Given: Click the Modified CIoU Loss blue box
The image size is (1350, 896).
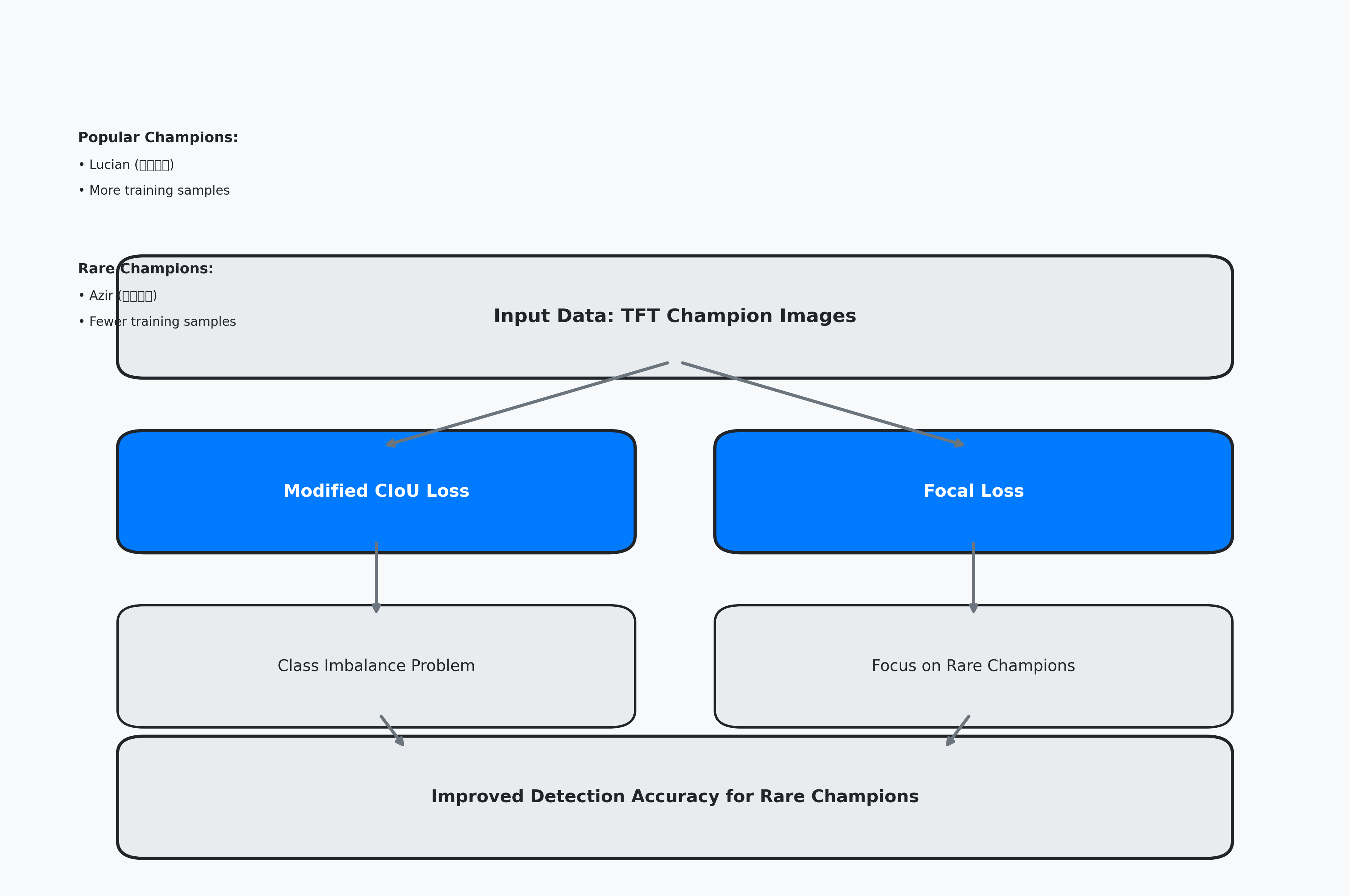Looking at the screenshot, I should click(x=376, y=491).
